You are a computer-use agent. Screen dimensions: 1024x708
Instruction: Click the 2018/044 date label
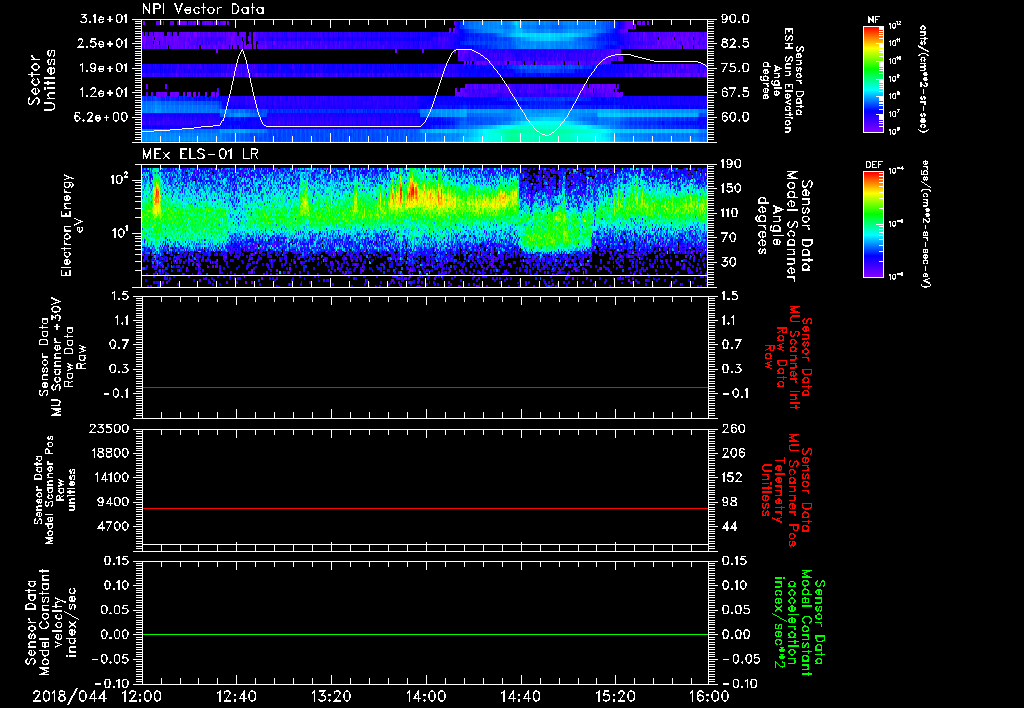(x=68, y=696)
